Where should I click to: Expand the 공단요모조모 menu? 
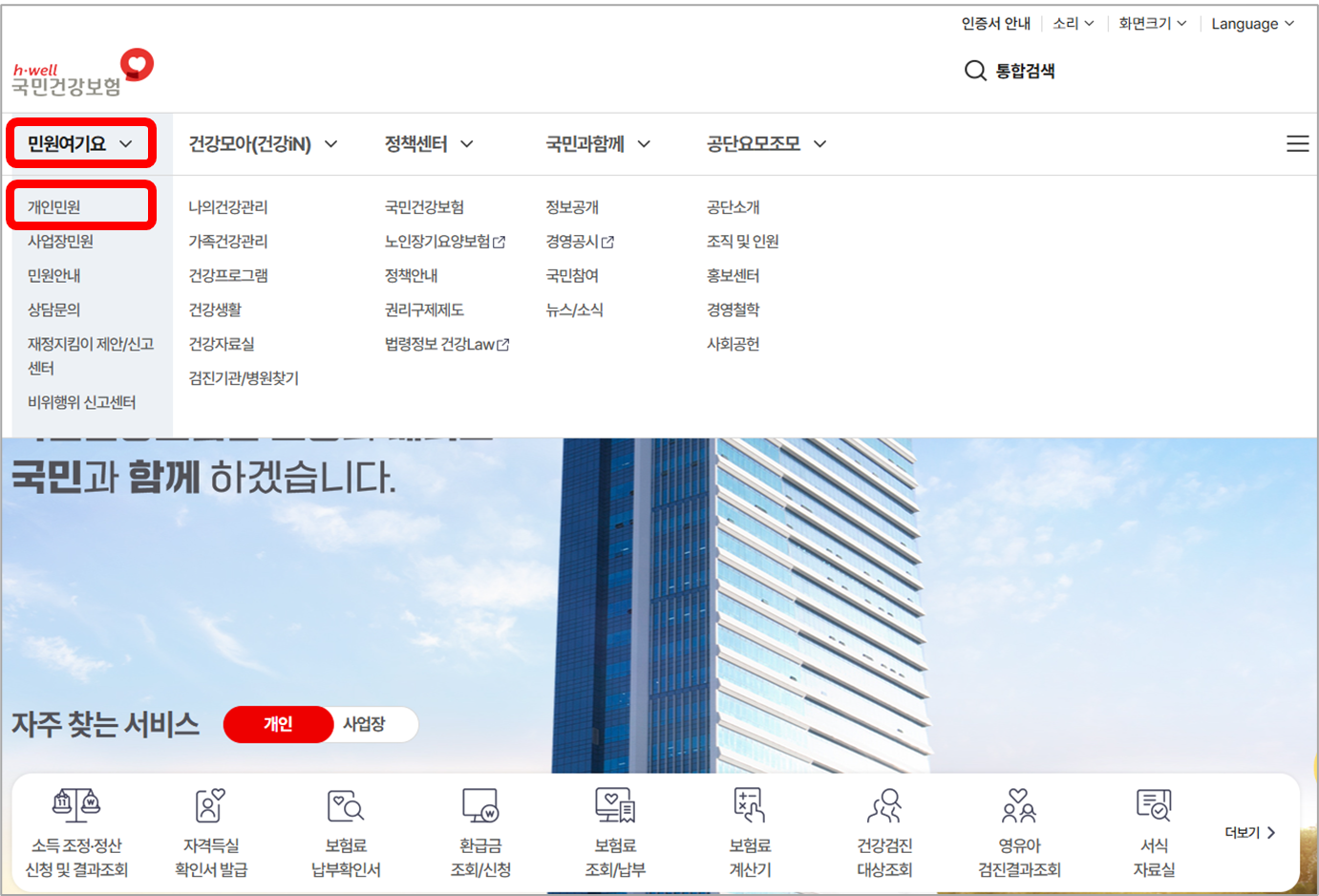pyautogui.click(x=767, y=144)
